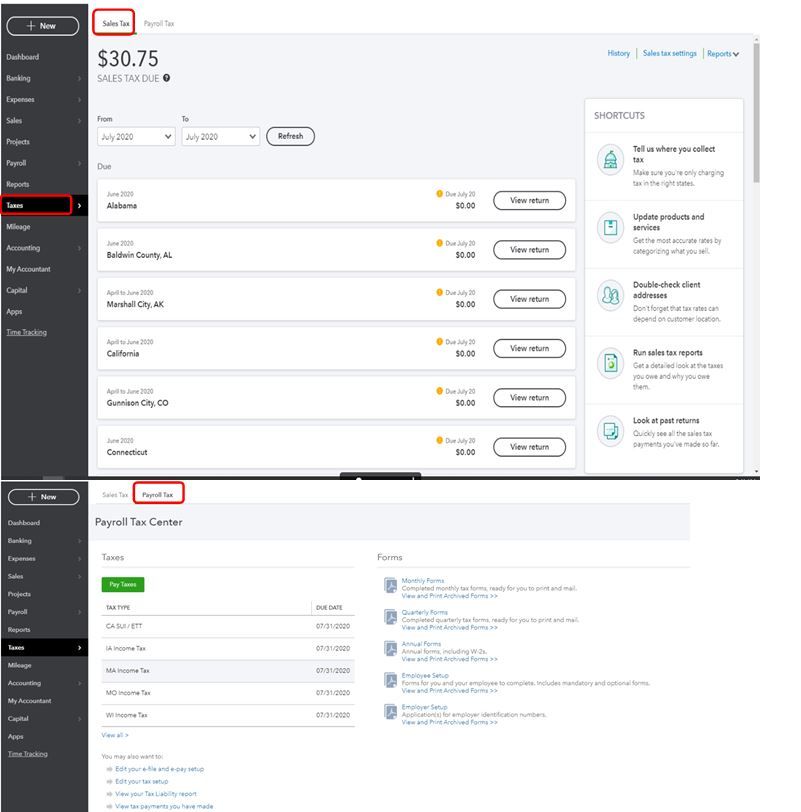Viewport: 801px width, 812px height.
Task: Select the MA Income Tax row
Action: point(228,671)
